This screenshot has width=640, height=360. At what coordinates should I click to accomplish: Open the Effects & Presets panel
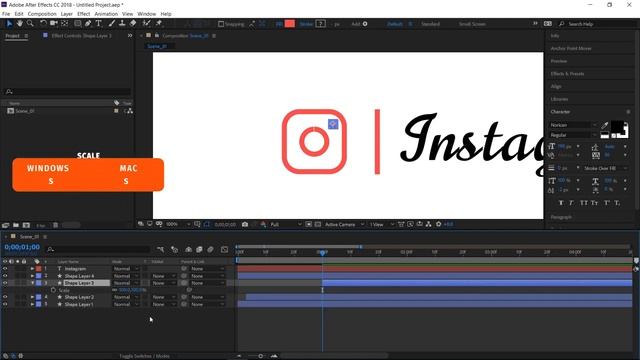click(567, 74)
